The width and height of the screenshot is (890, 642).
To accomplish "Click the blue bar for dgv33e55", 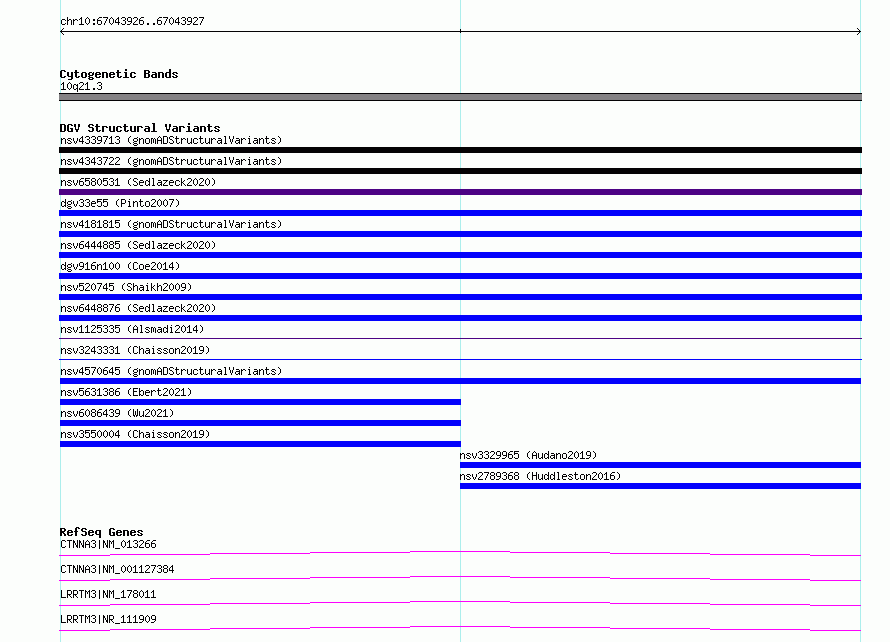I will [x=460, y=213].
